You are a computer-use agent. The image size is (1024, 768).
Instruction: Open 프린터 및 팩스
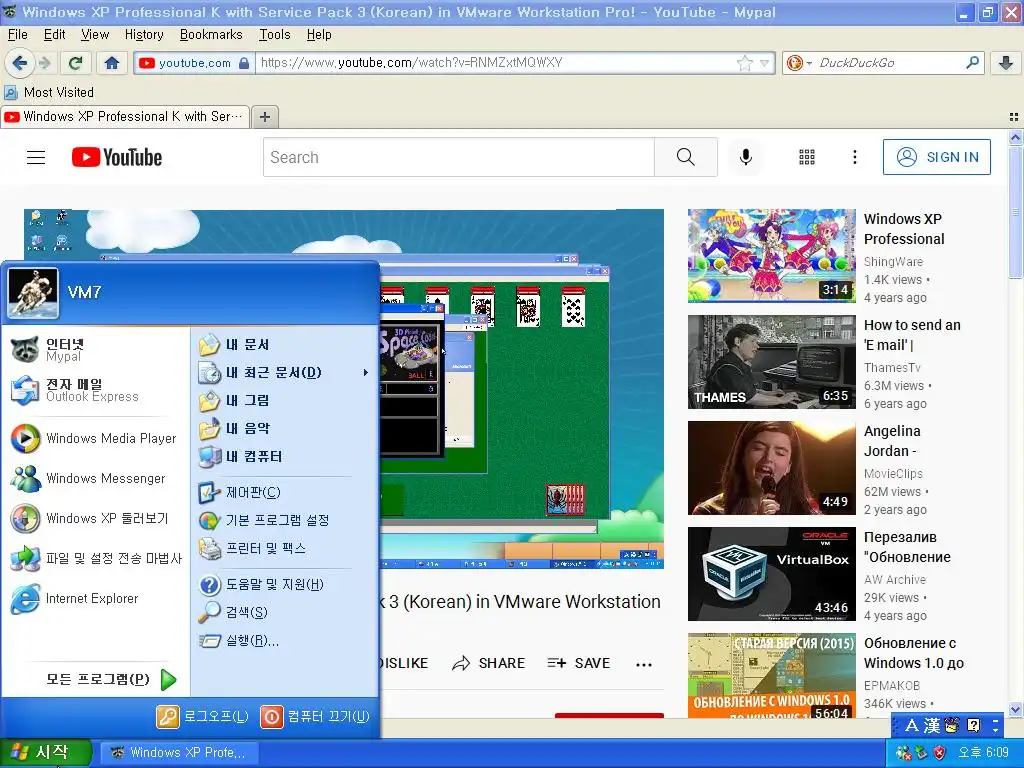pyautogui.click(x=285, y=549)
